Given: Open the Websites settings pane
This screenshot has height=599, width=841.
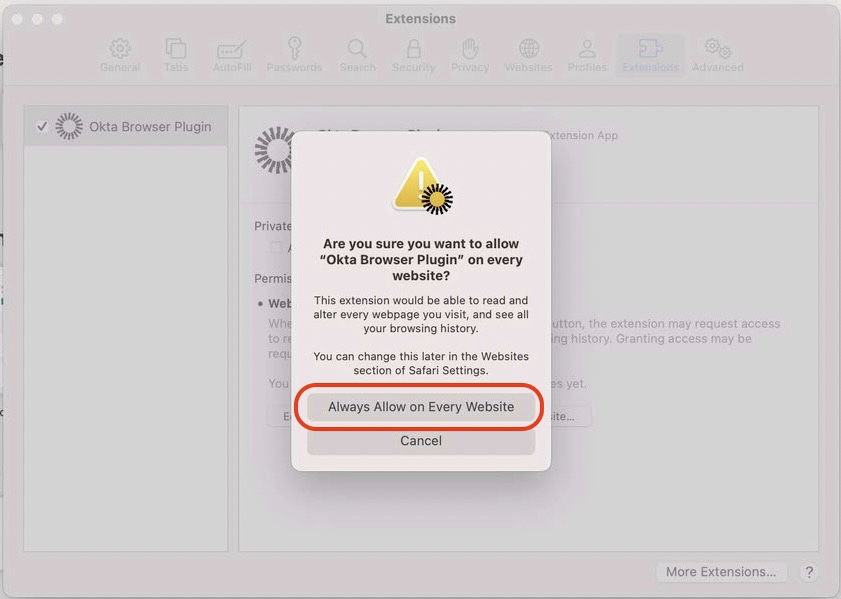Looking at the screenshot, I should 528,55.
